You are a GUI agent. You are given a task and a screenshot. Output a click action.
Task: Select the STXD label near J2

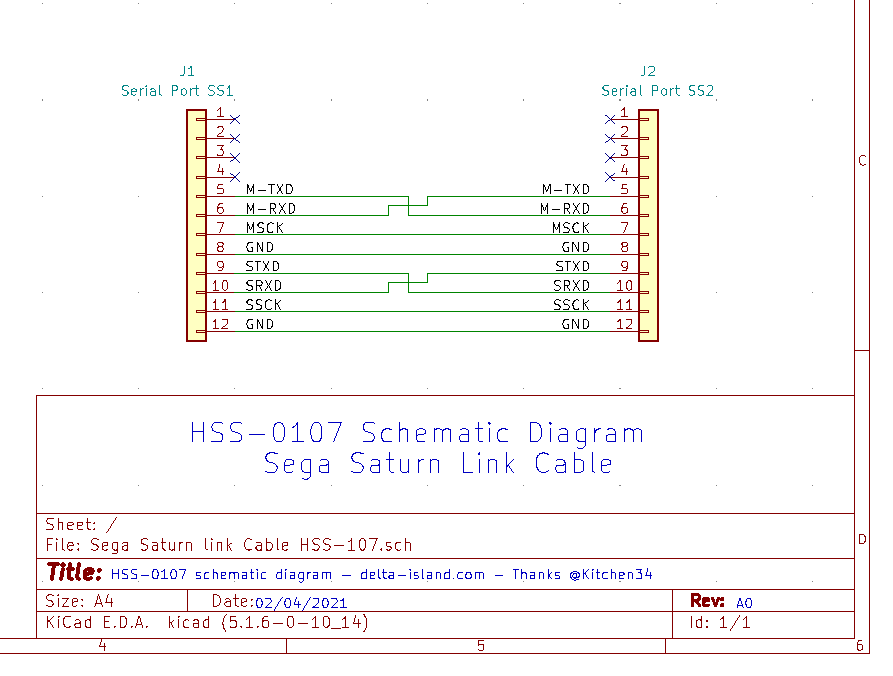click(573, 266)
